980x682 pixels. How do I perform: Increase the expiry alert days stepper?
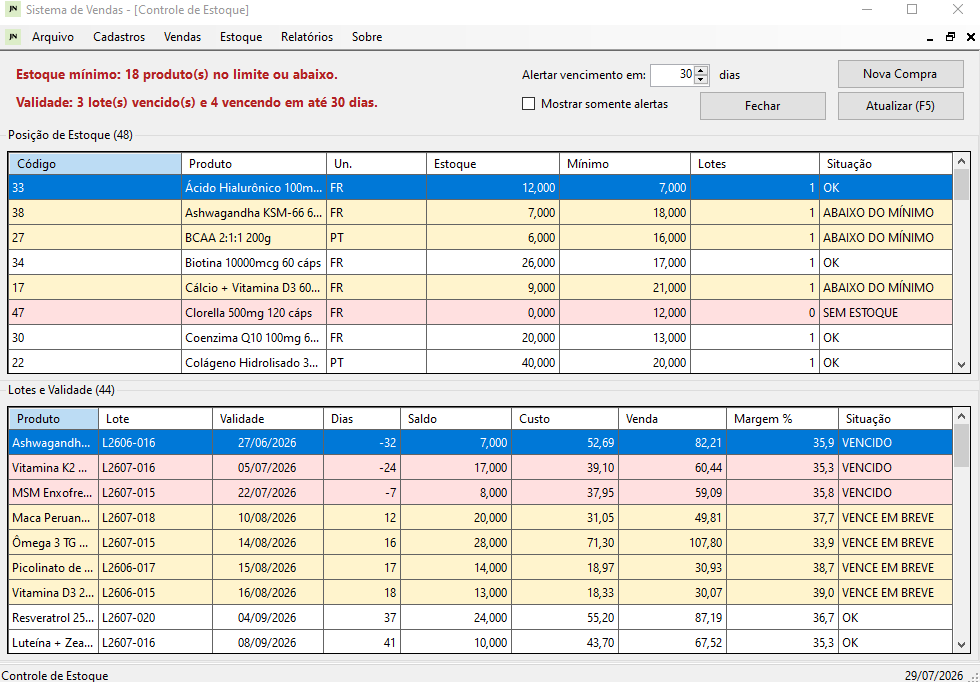(x=701, y=71)
